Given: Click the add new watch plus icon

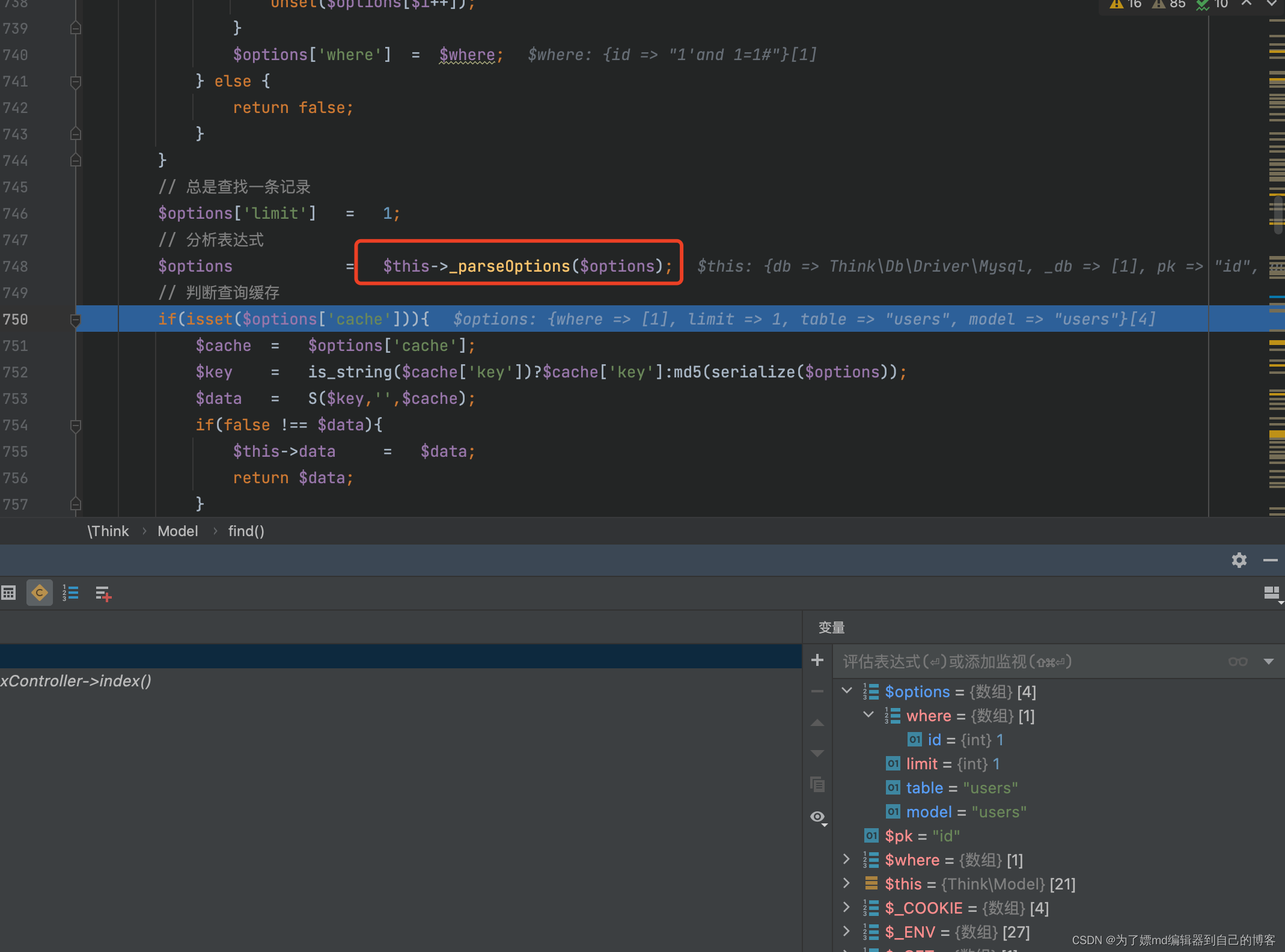Looking at the screenshot, I should [x=817, y=660].
